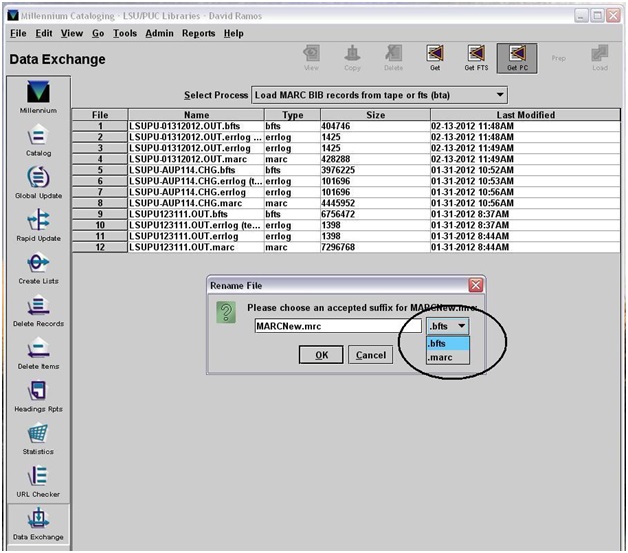Click the Get PC toolbar icon

point(516,55)
